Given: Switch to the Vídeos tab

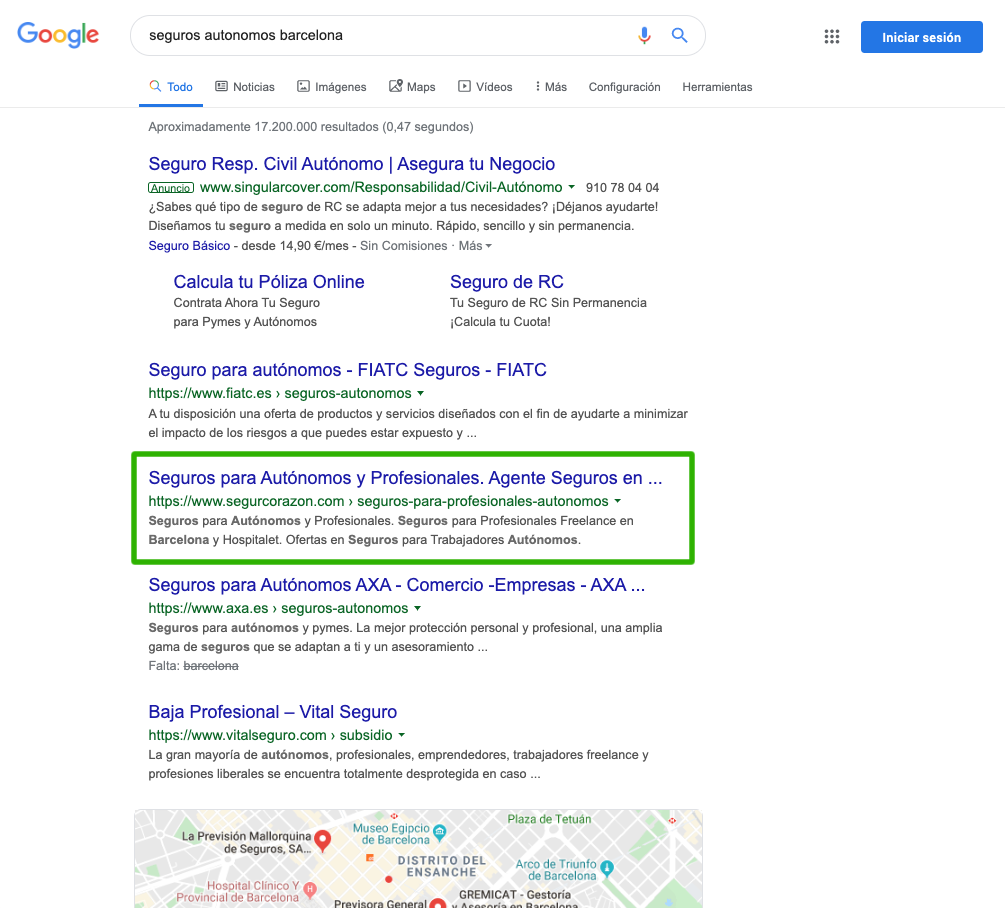Looking at the screenshot, I should click(x=485, y=87).
